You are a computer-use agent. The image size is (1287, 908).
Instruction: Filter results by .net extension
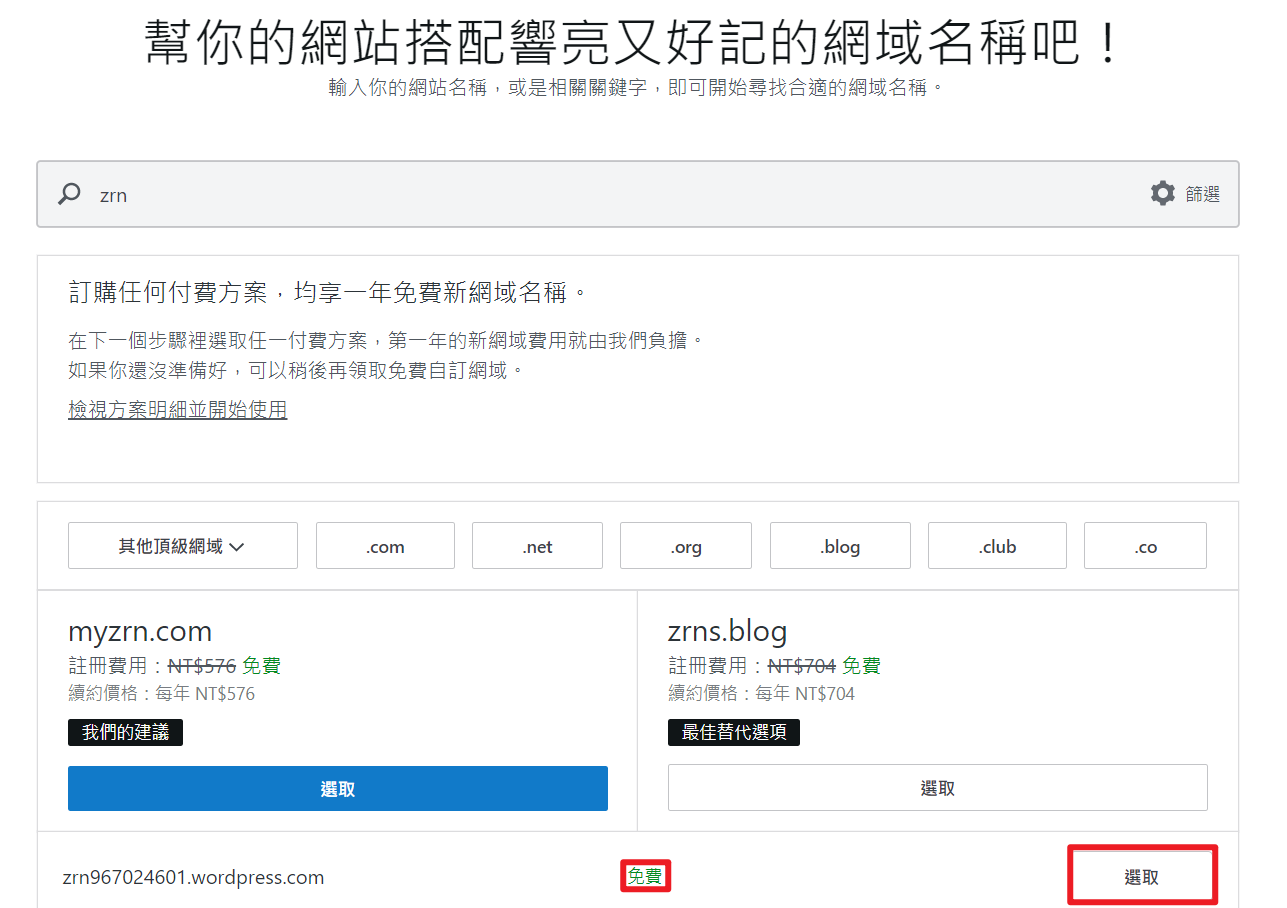pyautogui.click(x=537, y=546)
